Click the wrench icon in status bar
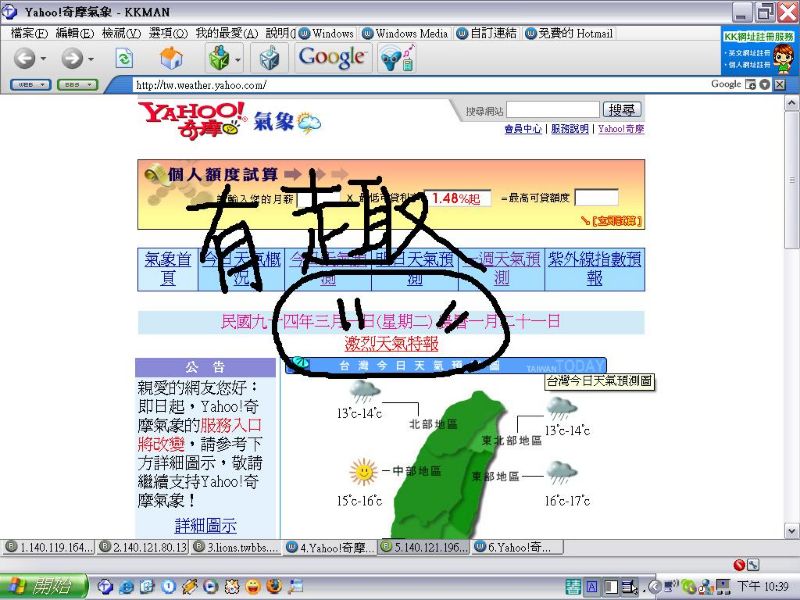 click(753, 565)
